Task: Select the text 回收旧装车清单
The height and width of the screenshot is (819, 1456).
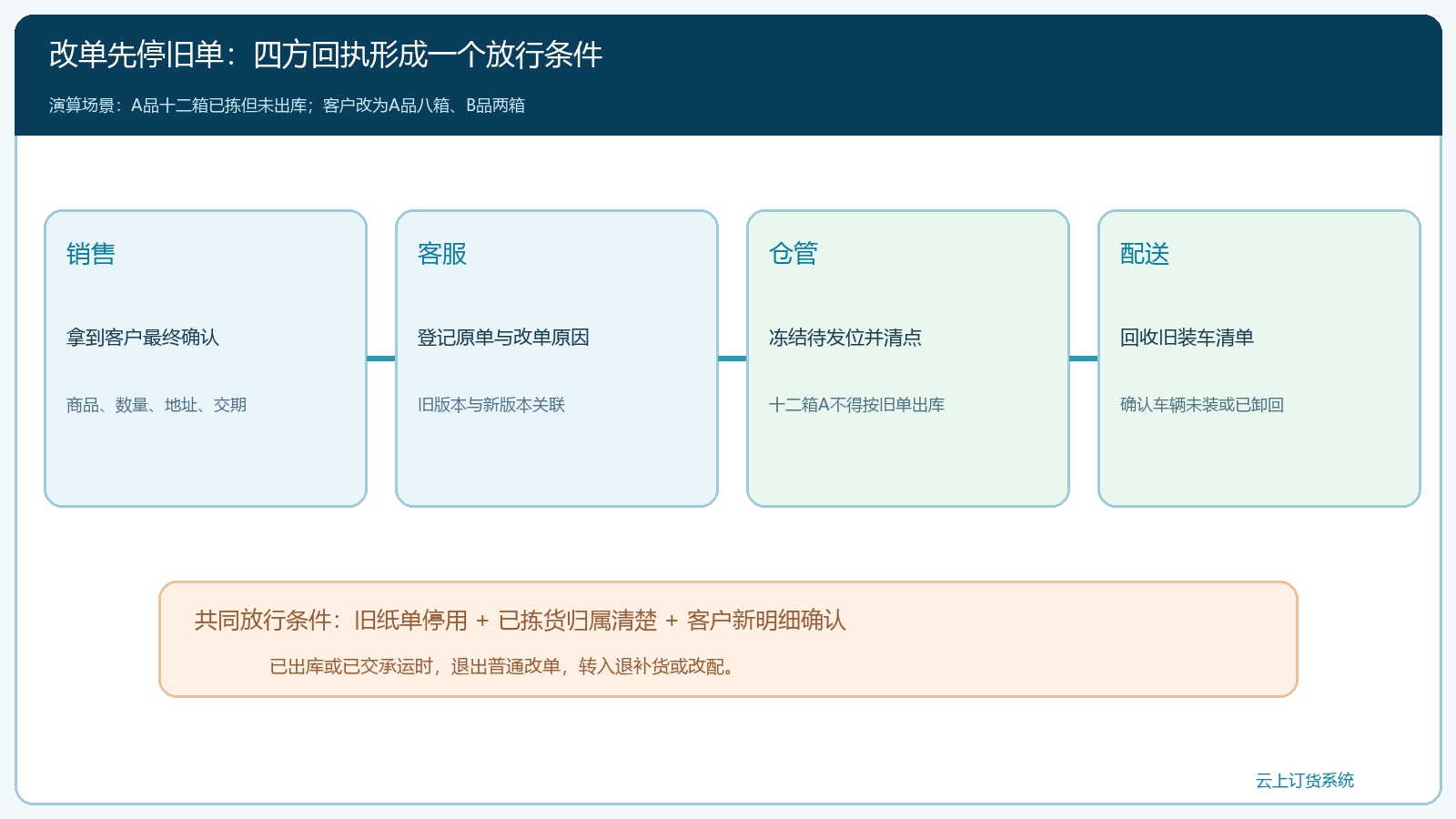Action: 1187,338
